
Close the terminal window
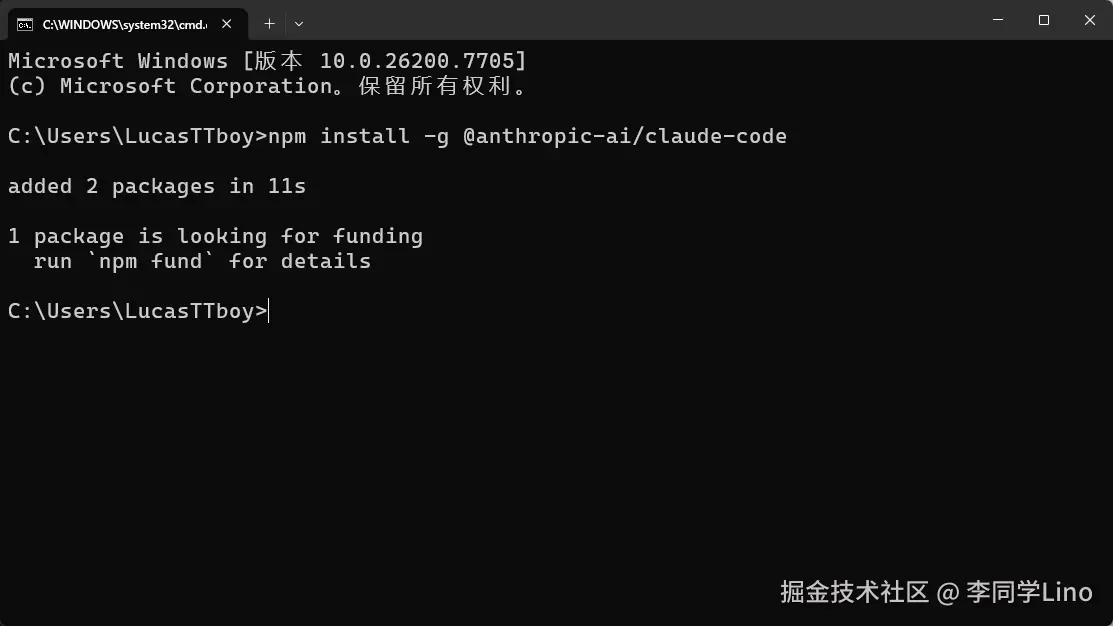[1089, 20]
